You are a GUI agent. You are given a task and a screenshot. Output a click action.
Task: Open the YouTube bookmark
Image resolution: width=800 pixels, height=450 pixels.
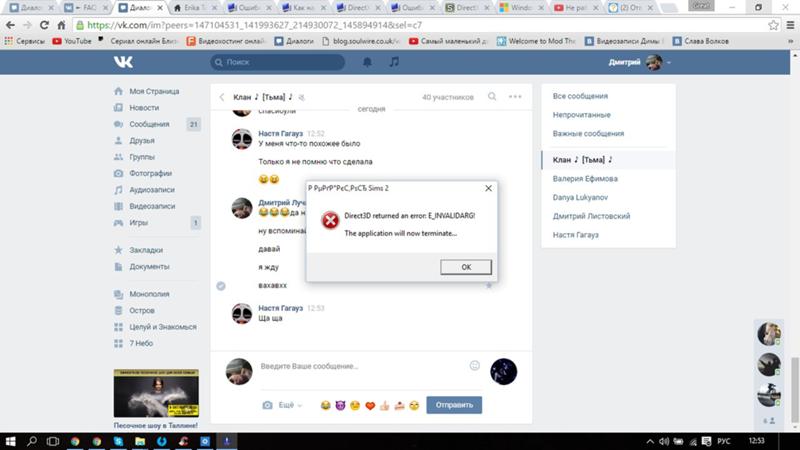[72, 41]
